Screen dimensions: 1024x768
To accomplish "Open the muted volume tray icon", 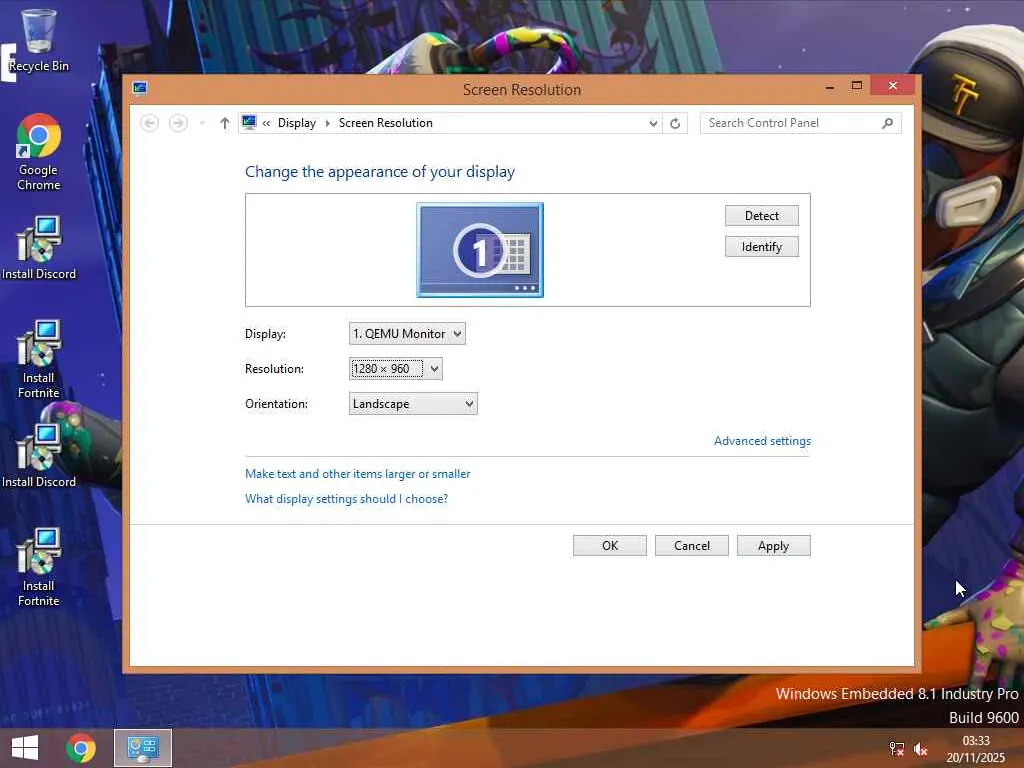I will click(x=921, y=749).
